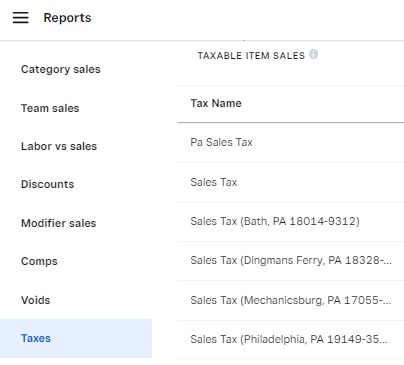Open the Sales Tax Philadelphia row

tap(291, 340)
